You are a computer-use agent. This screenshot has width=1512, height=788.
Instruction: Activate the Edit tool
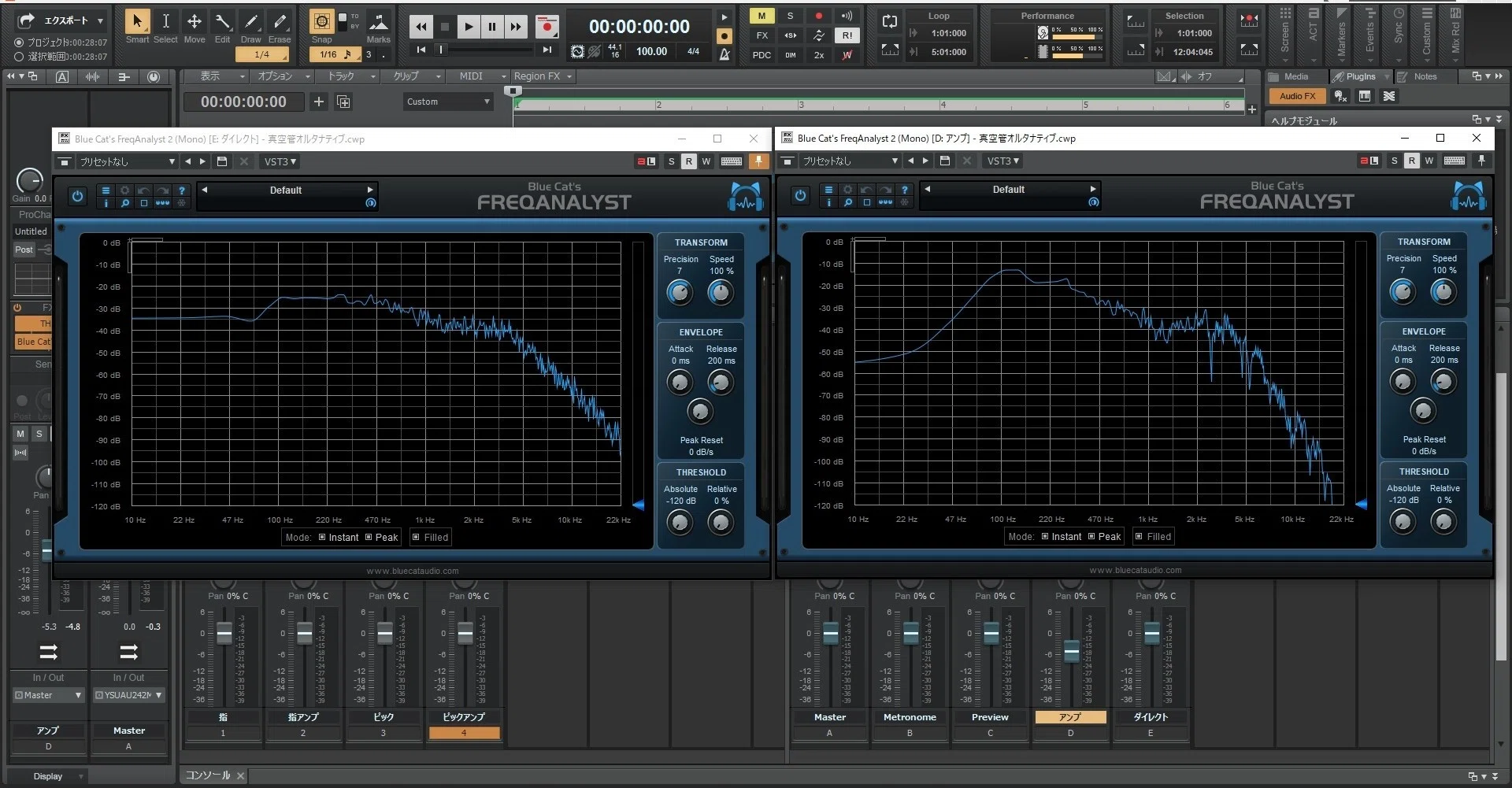coord(223,26)
